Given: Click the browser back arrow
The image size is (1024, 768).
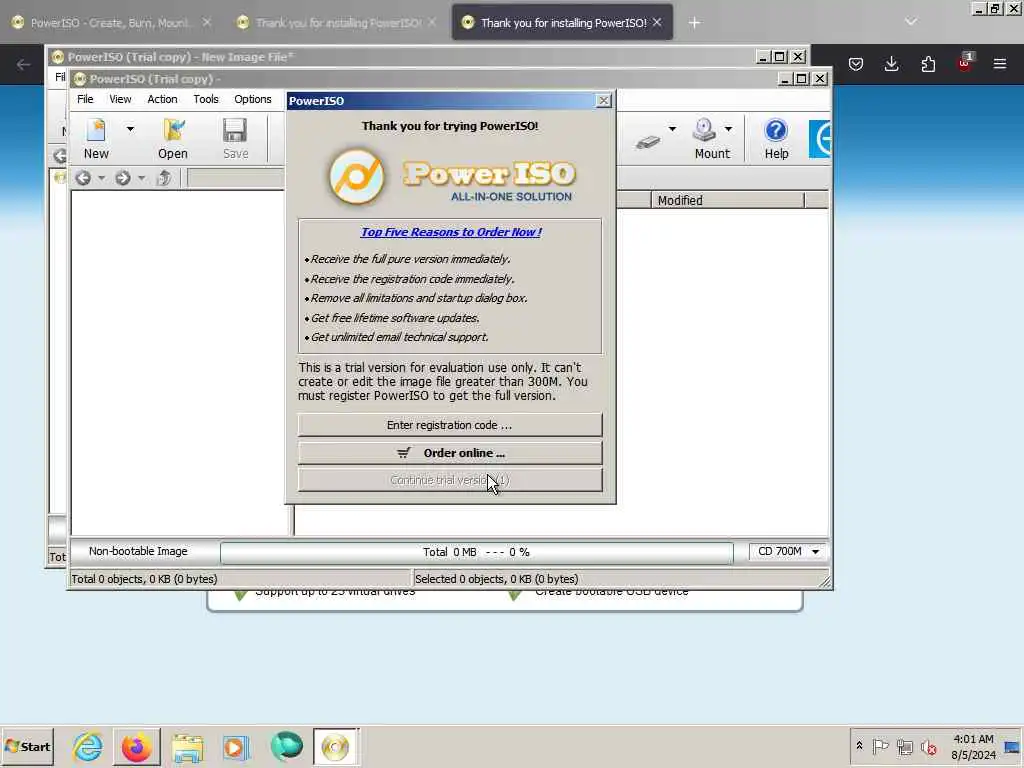Looking at the screenshot, I should click(24, 64).
